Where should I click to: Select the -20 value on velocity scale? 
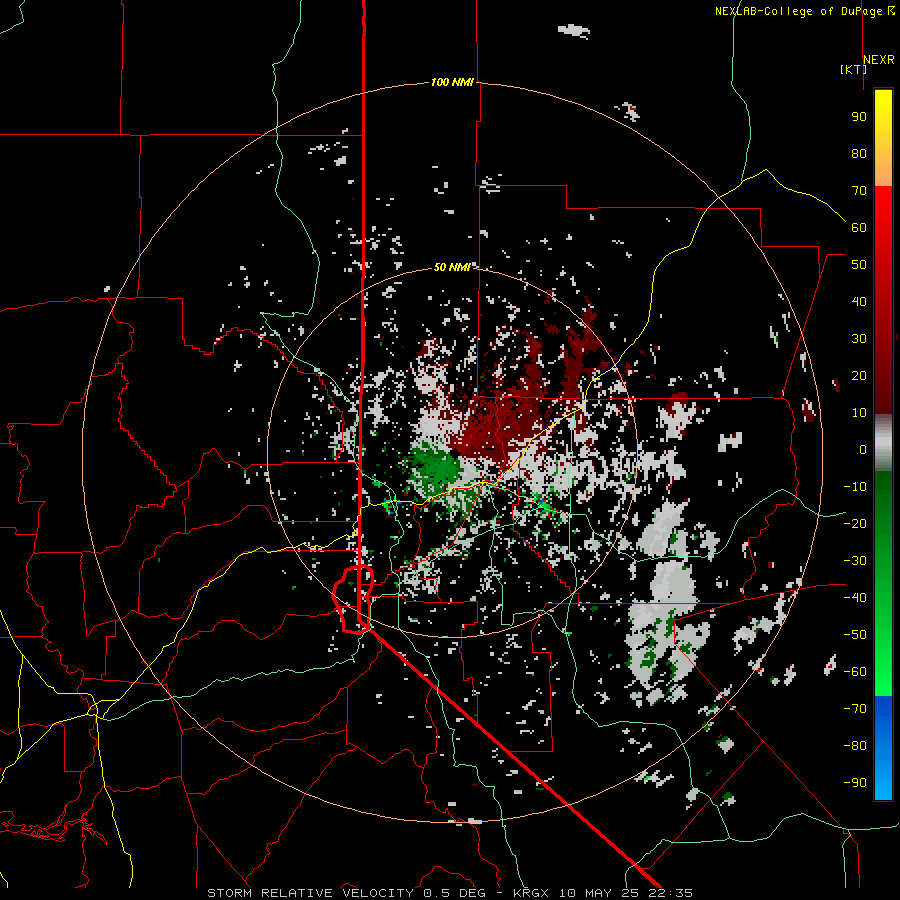855,523
